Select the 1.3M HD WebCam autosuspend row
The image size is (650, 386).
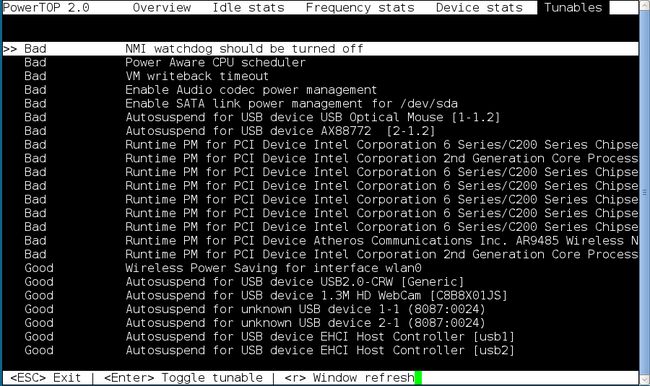(320, 295)
